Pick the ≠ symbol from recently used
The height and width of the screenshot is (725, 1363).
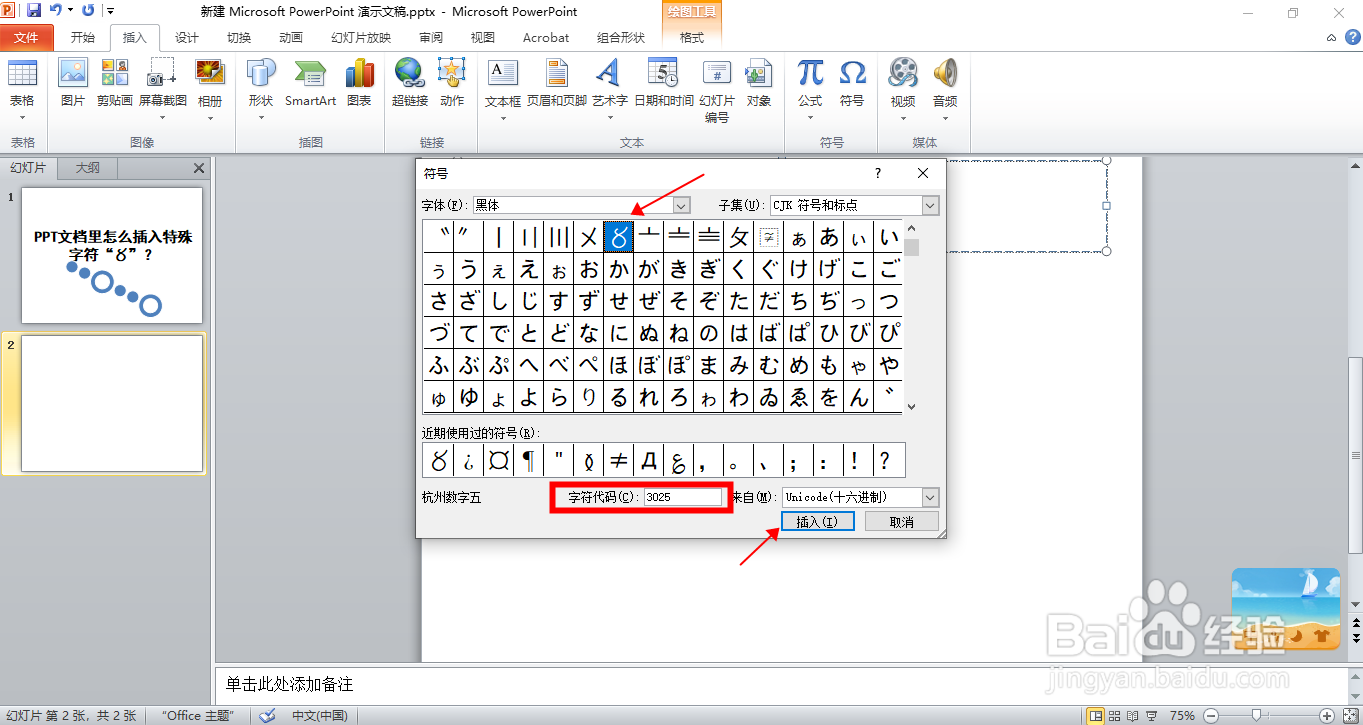619,461
